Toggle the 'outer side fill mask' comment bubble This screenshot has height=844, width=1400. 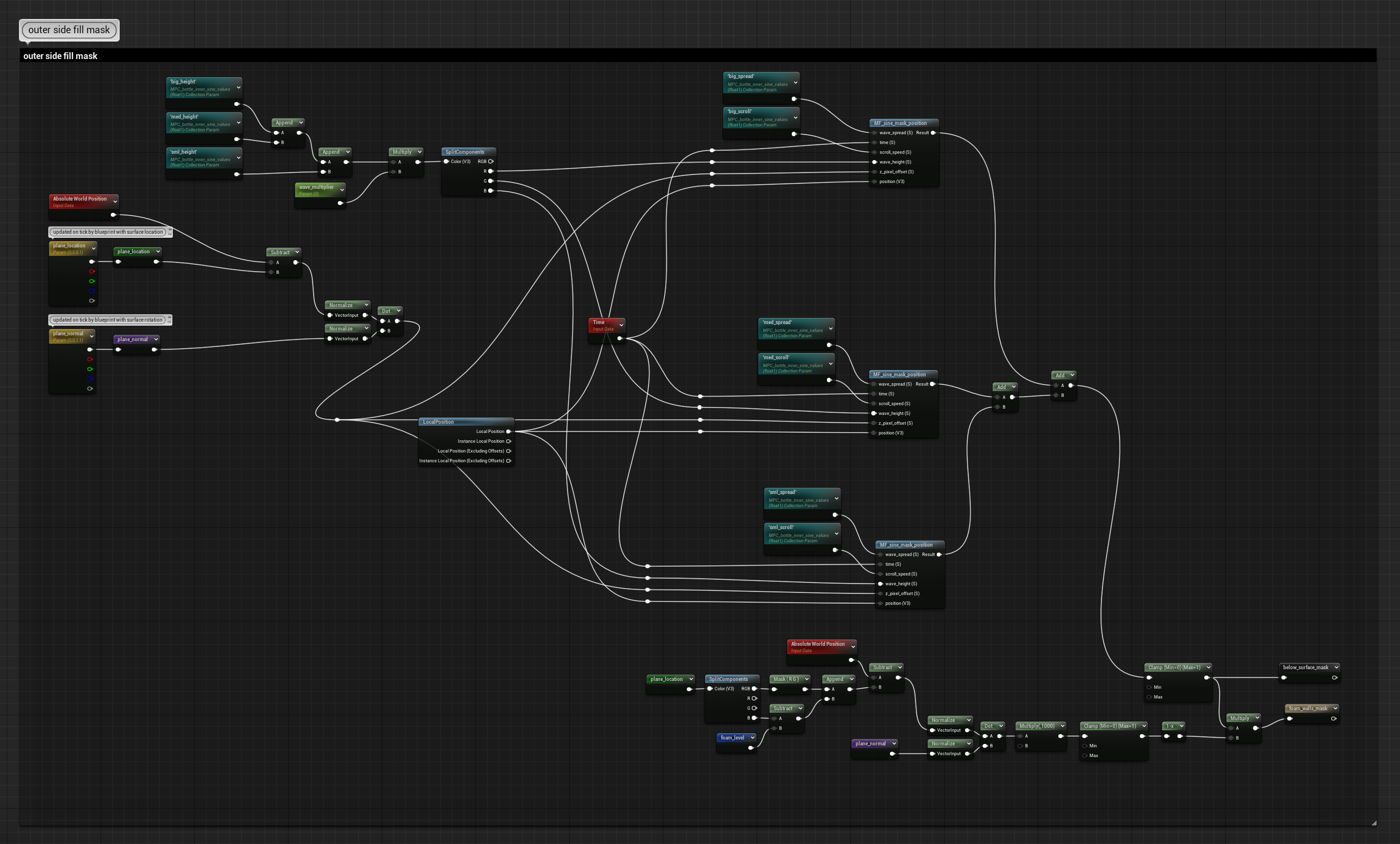(x=69, y=30)
